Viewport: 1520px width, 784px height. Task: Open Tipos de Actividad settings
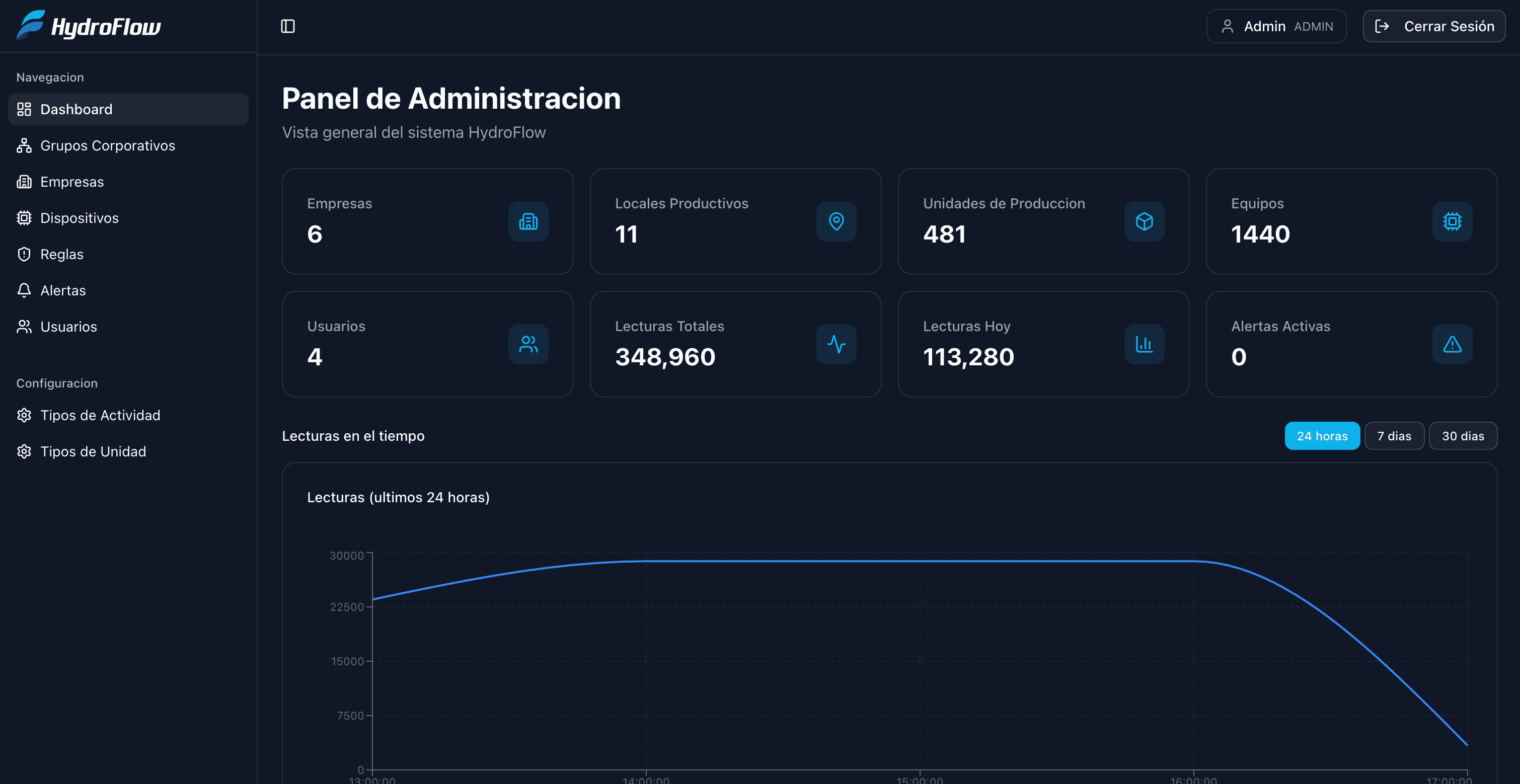(128, 415)
